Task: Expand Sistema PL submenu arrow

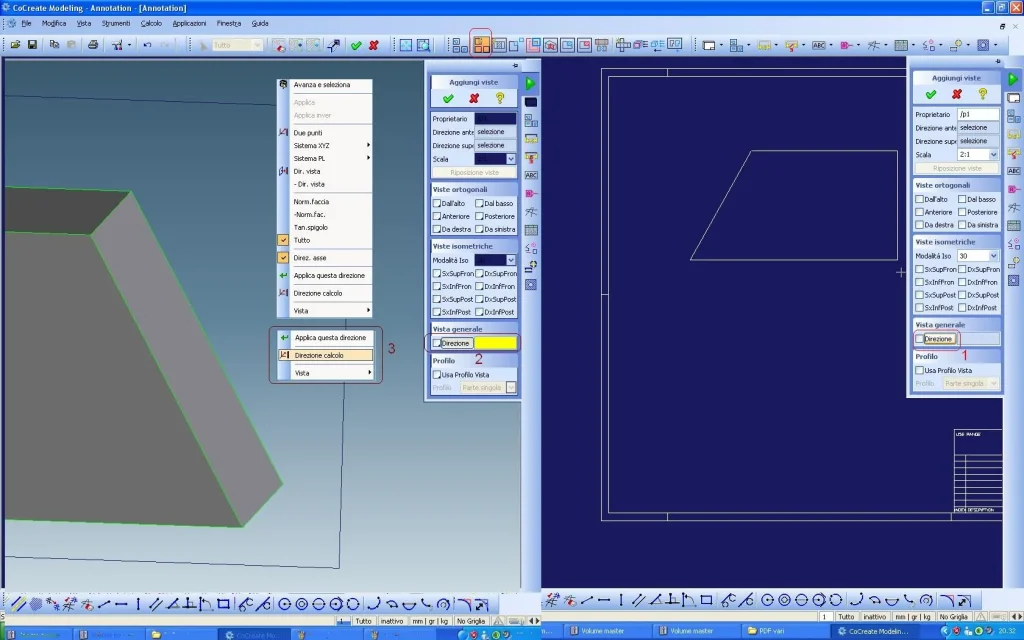Action: [x=368, y=158]
